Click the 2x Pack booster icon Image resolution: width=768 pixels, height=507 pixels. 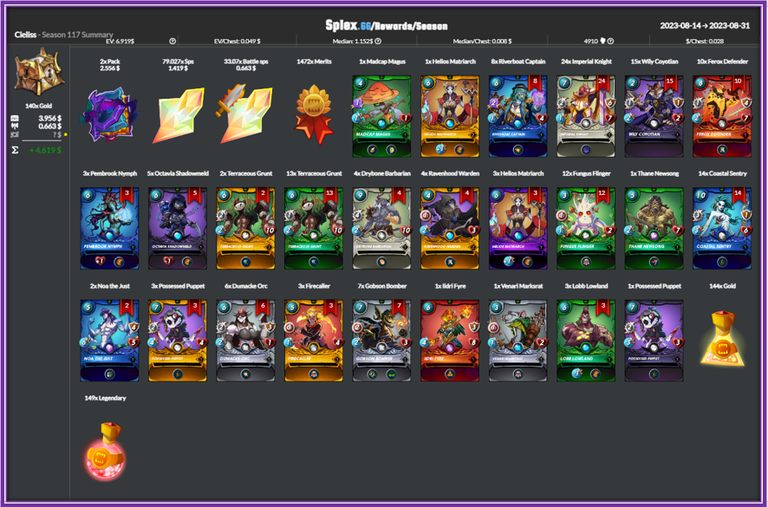tap(109, 115)
